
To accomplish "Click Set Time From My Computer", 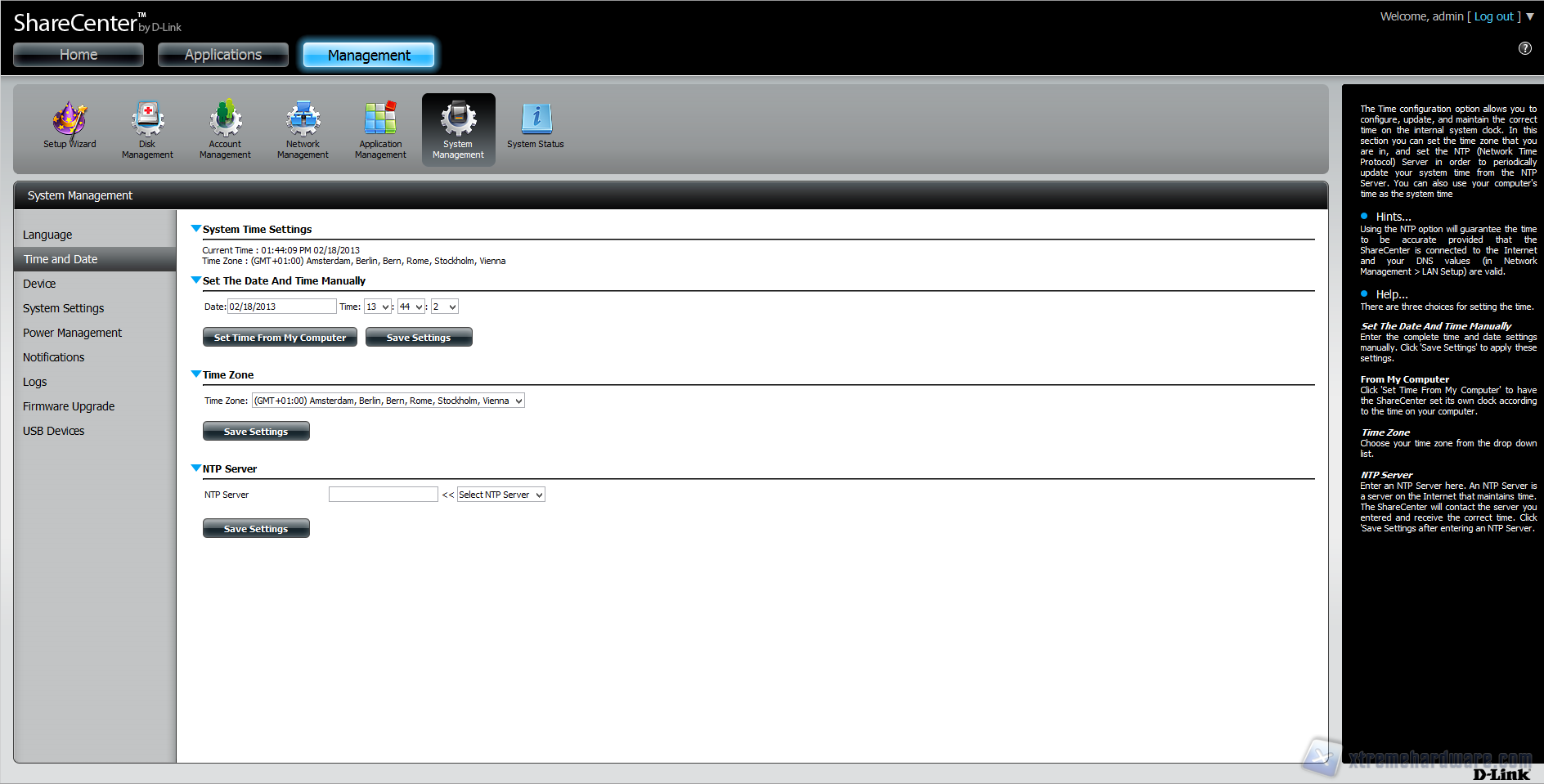I will coord(280,338).
